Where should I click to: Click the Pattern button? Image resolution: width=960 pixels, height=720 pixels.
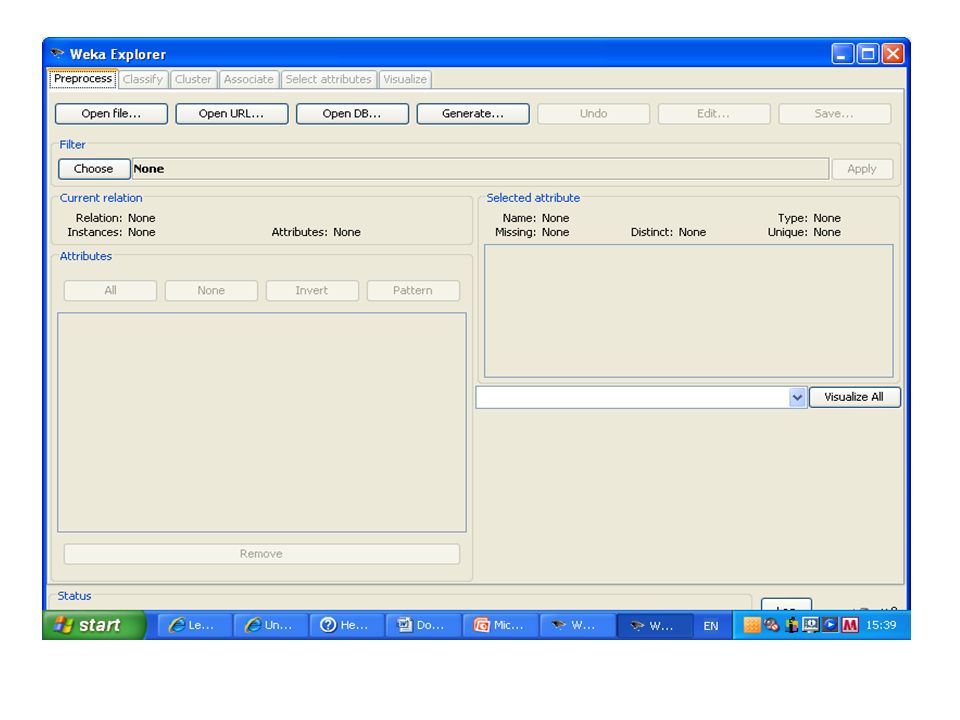coord(413,291)
